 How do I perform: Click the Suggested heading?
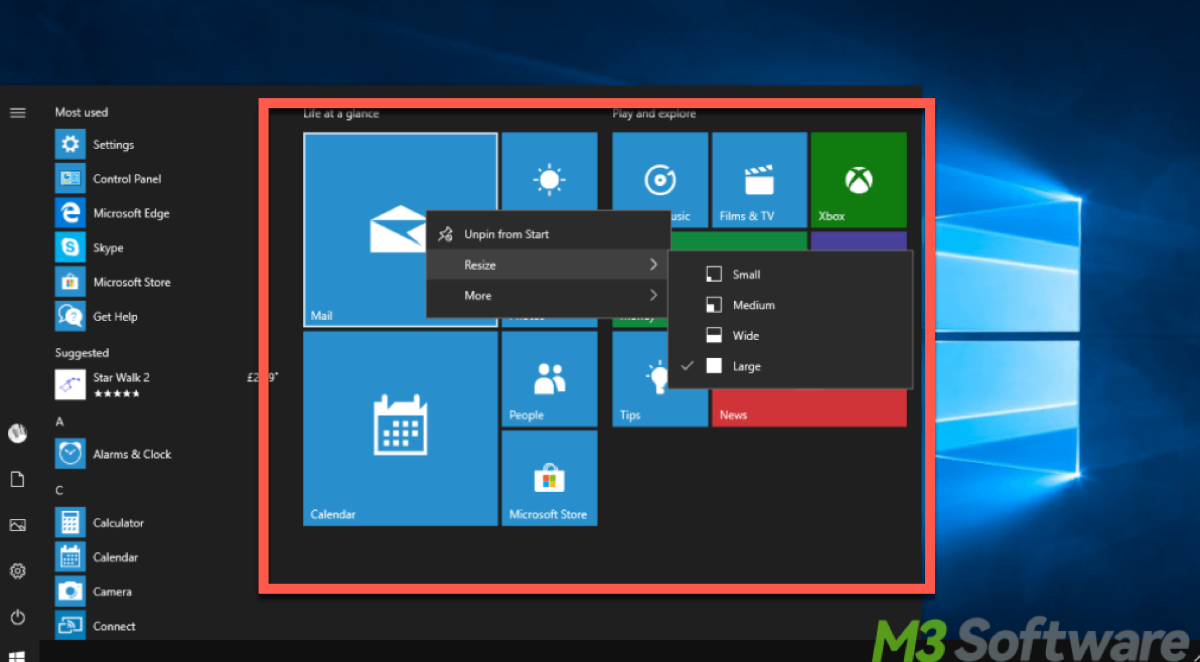[82, 353]
